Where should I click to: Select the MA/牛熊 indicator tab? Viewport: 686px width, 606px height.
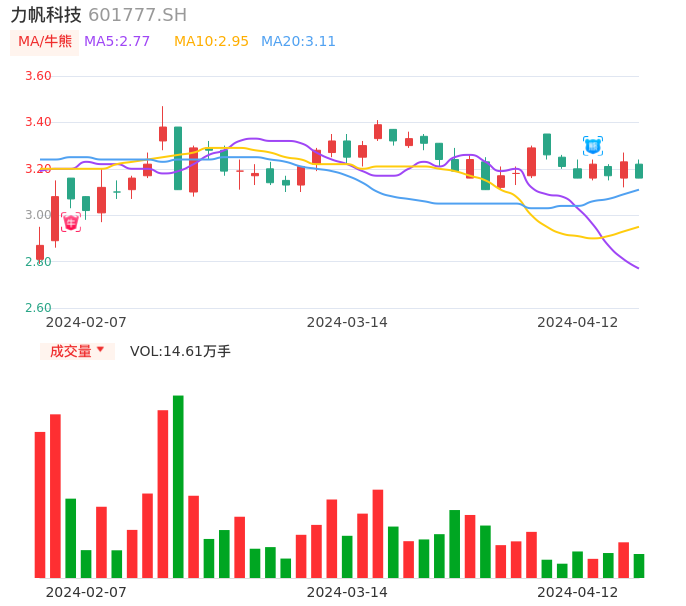[45, 42]
